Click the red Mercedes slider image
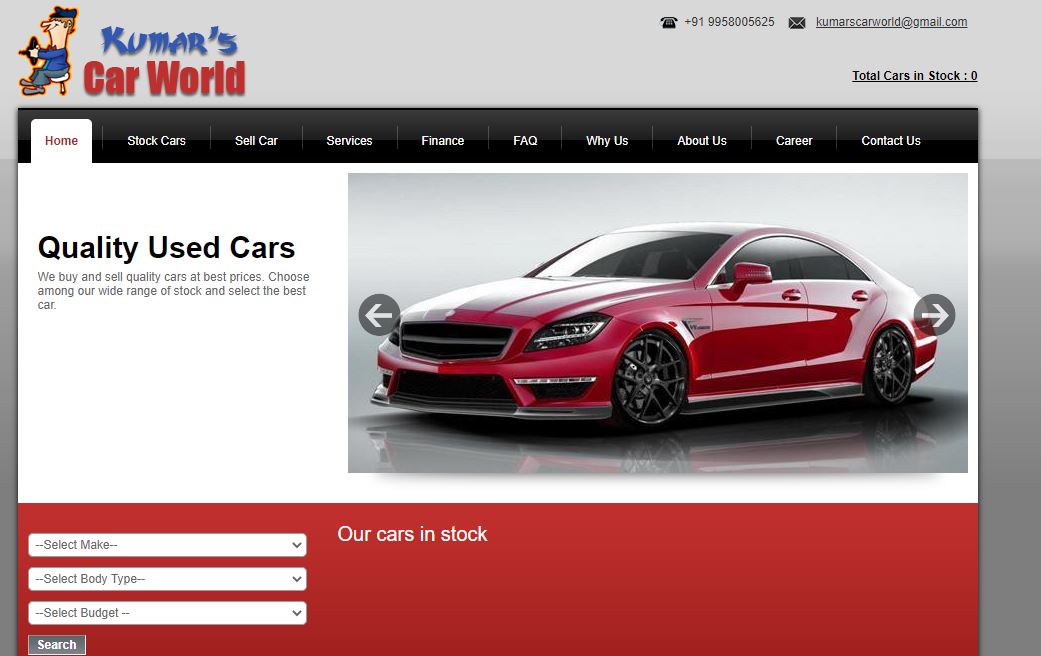The width and height of the screenshot is (1041, 656). coord(657,323)
